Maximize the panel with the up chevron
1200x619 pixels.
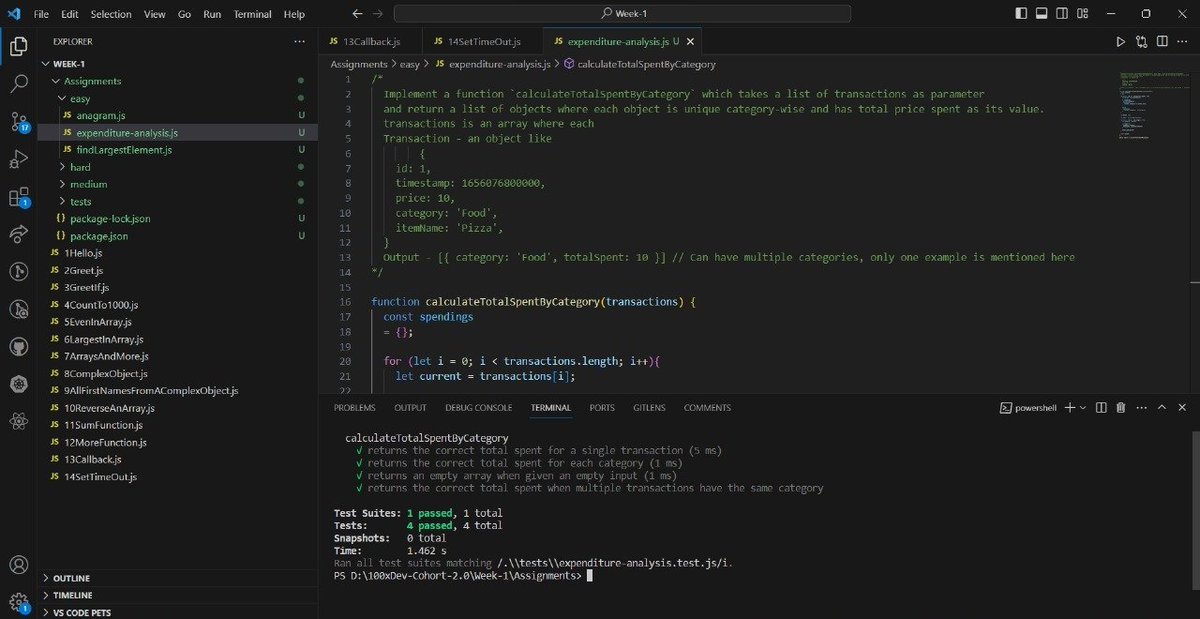(1162, 408)
